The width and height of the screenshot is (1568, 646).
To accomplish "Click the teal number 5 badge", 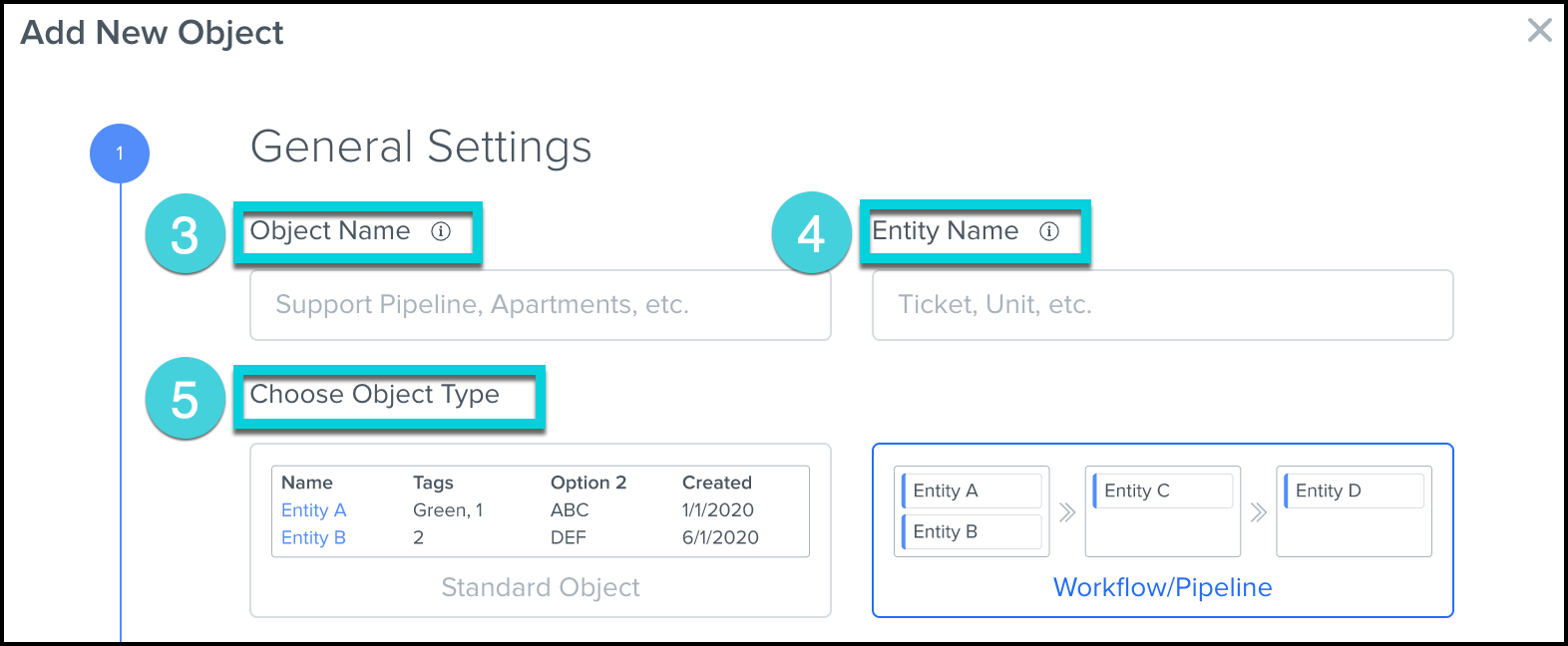I will pyautogui.click(x=185, y=399).
